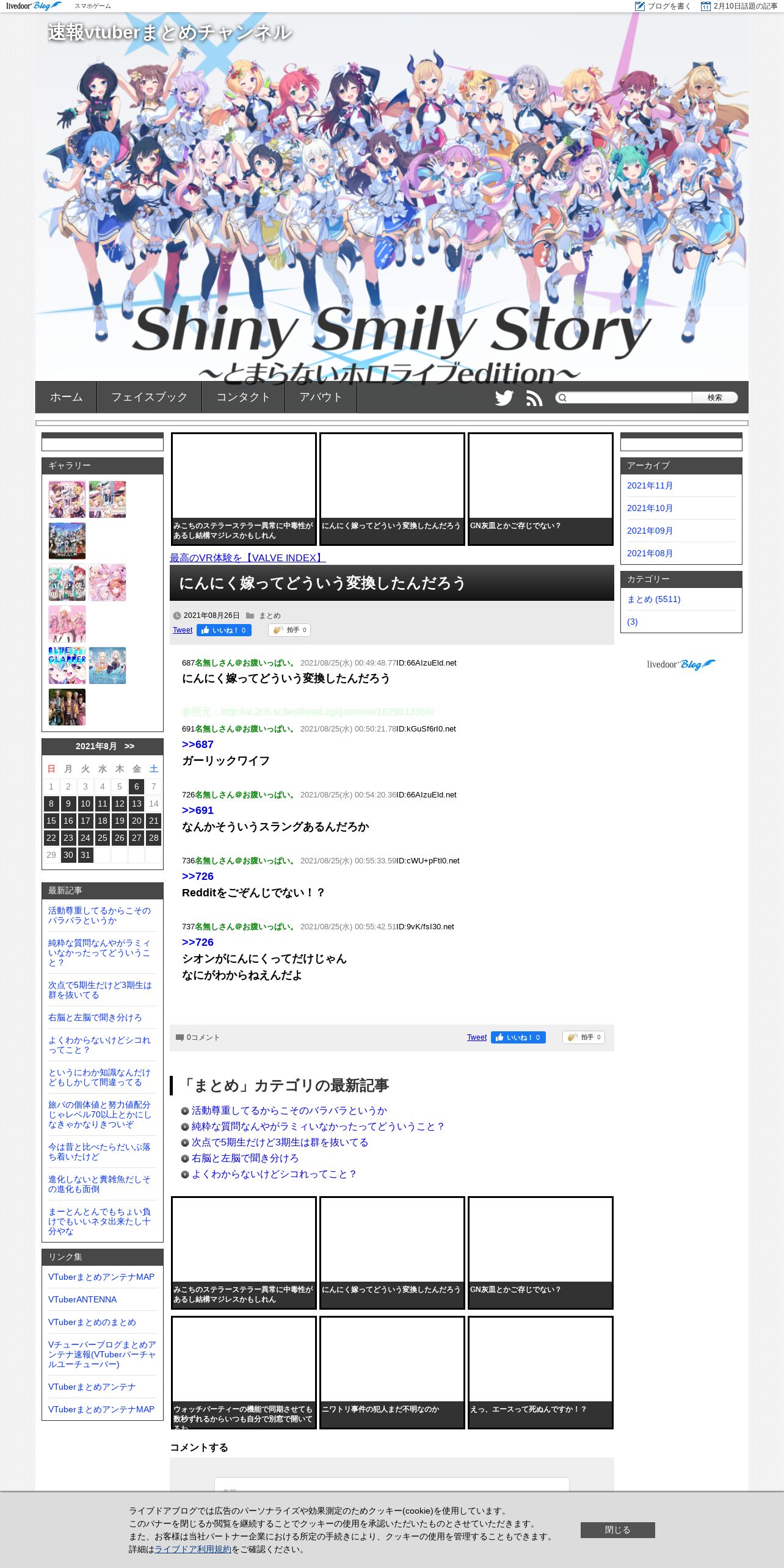Click the 0コメント comment bubble icon
The height and width of the screenshot is (1568, 784).
180,1037
